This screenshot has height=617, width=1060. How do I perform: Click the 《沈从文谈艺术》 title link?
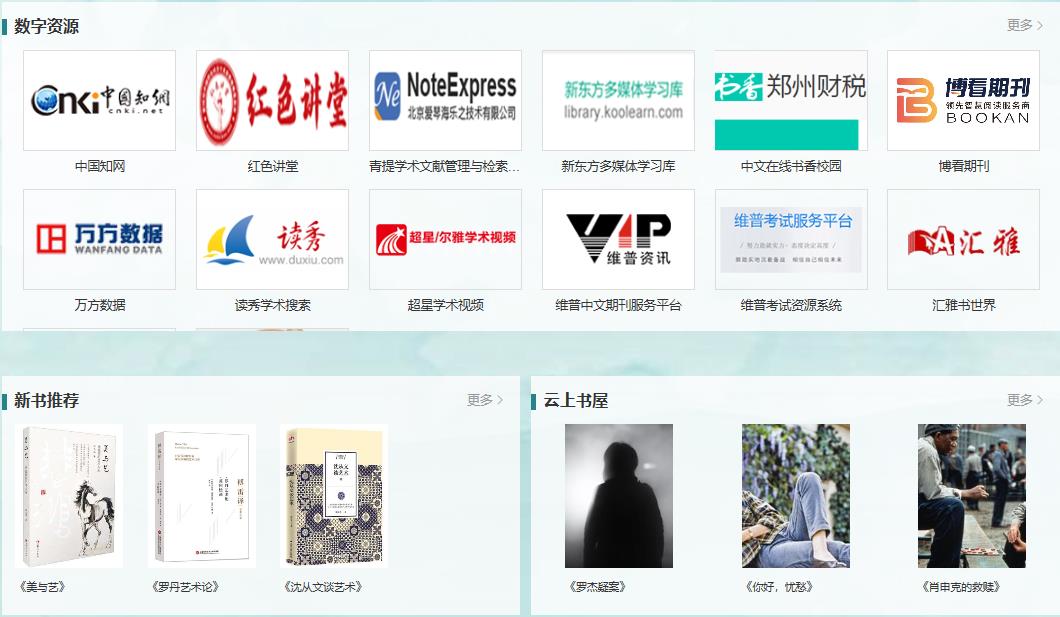323,587
